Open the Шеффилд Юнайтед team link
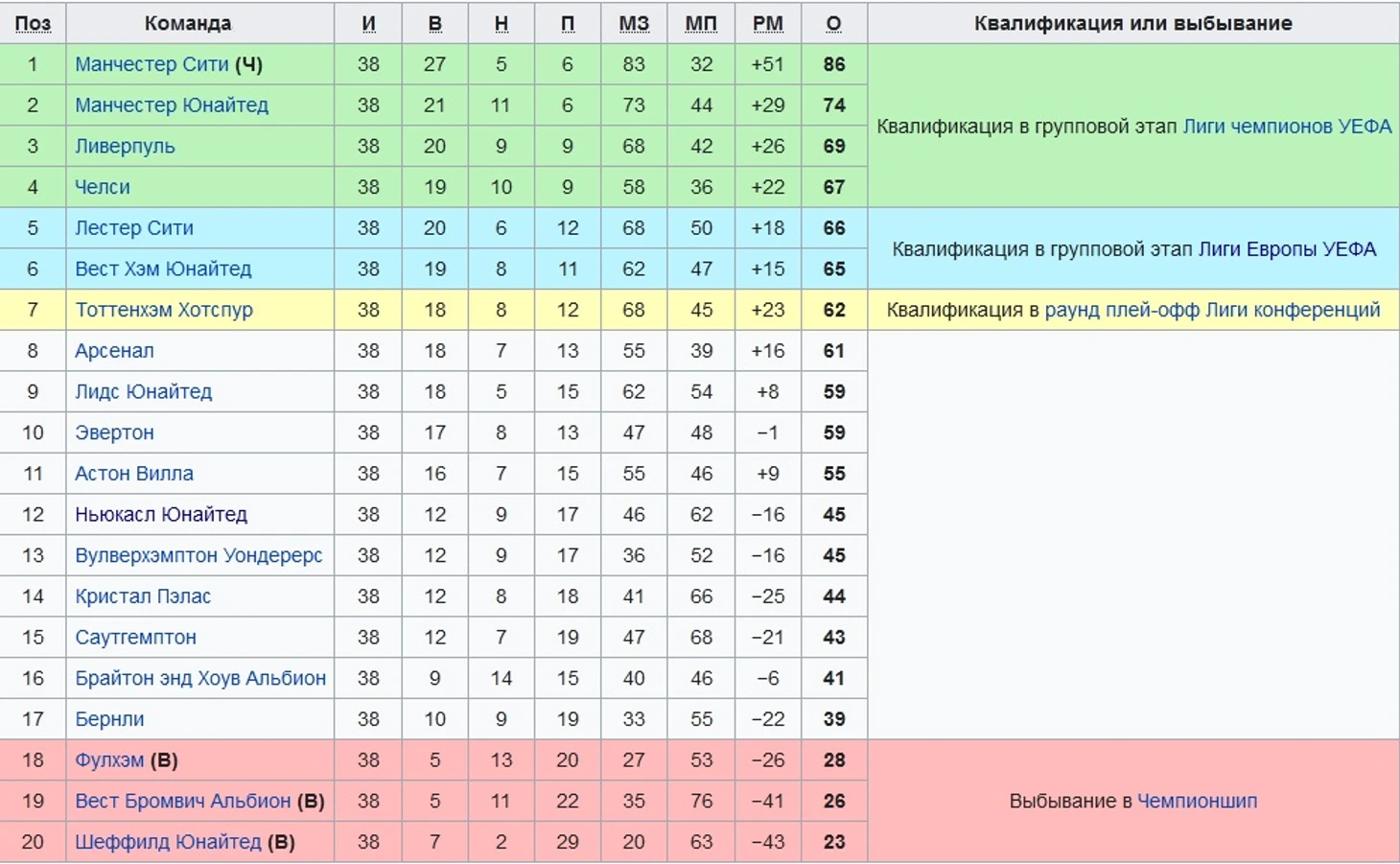This screenshot has width=1400, height=864. [x=168, y=842]
